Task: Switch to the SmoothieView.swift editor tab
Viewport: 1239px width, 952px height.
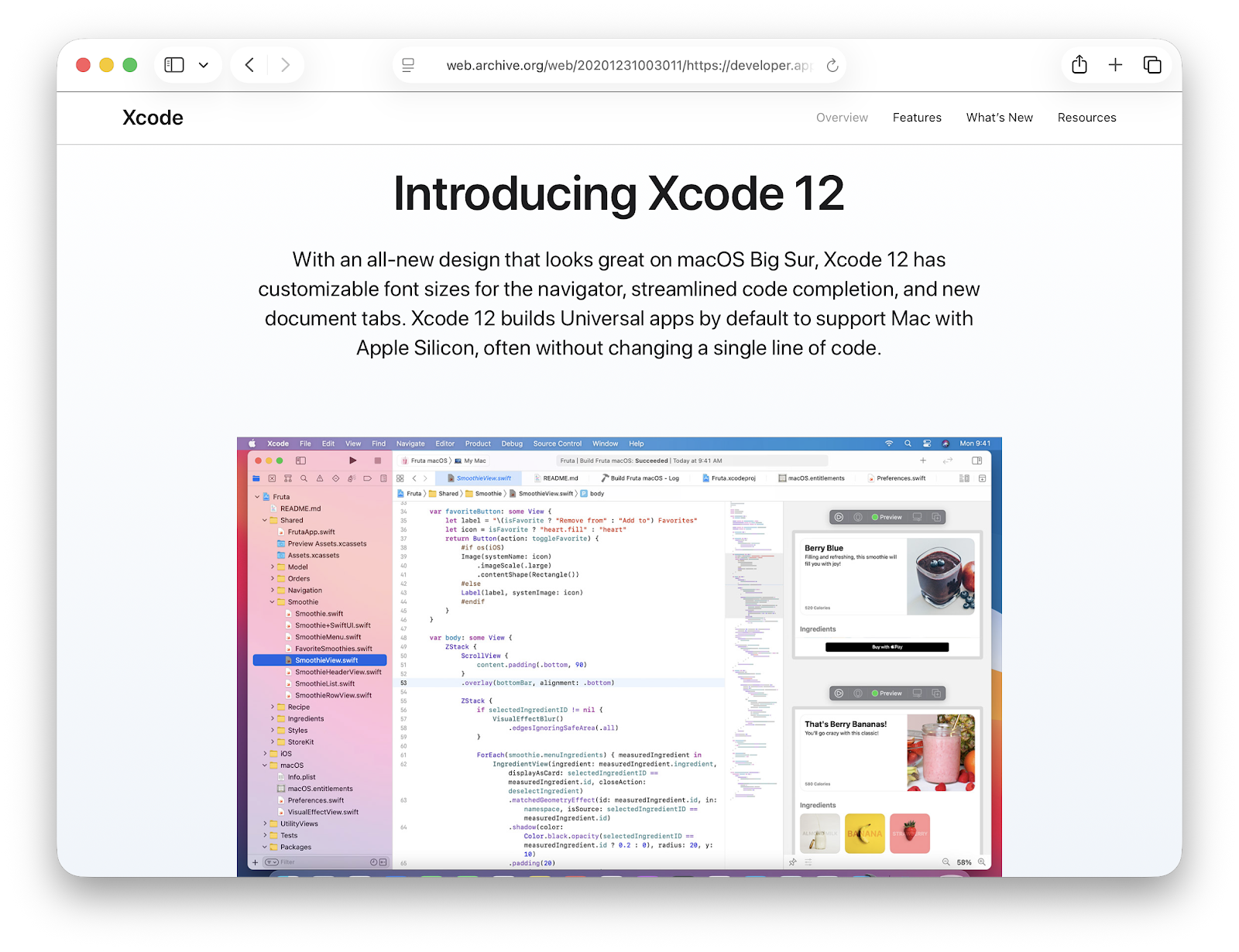Action: pyautogui.click(x=479, y=478)
